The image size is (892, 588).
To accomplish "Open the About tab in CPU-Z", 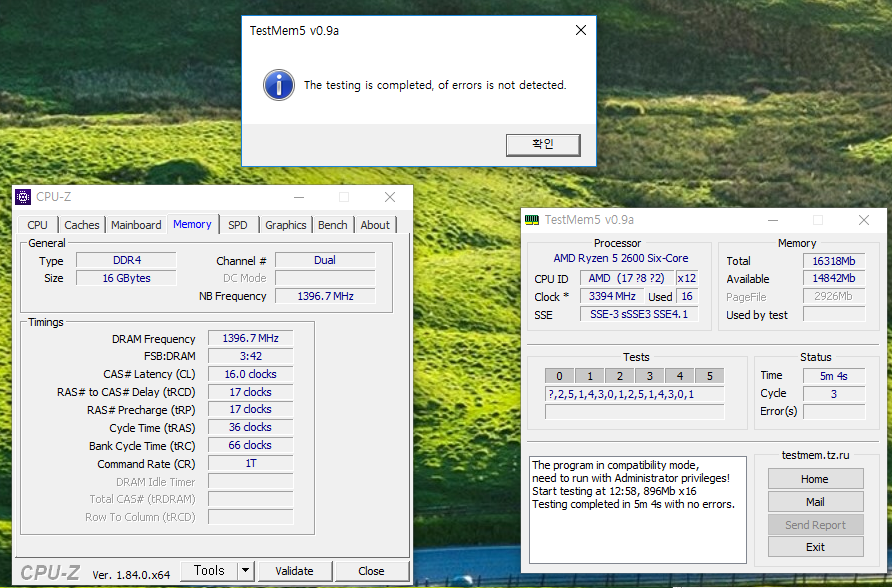I will (375, 225).
